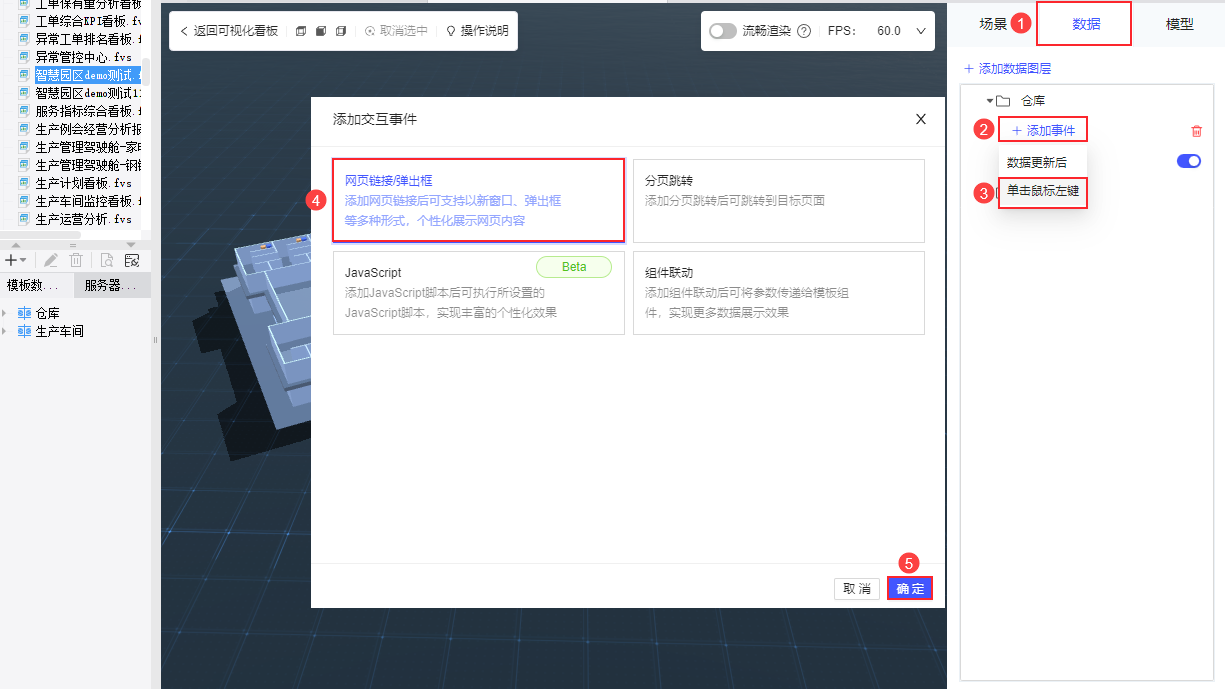The width and height of the screenshot is (1225, 689).
Task: Expand the 仓库 dataset node
Action: tap(5, 313)
